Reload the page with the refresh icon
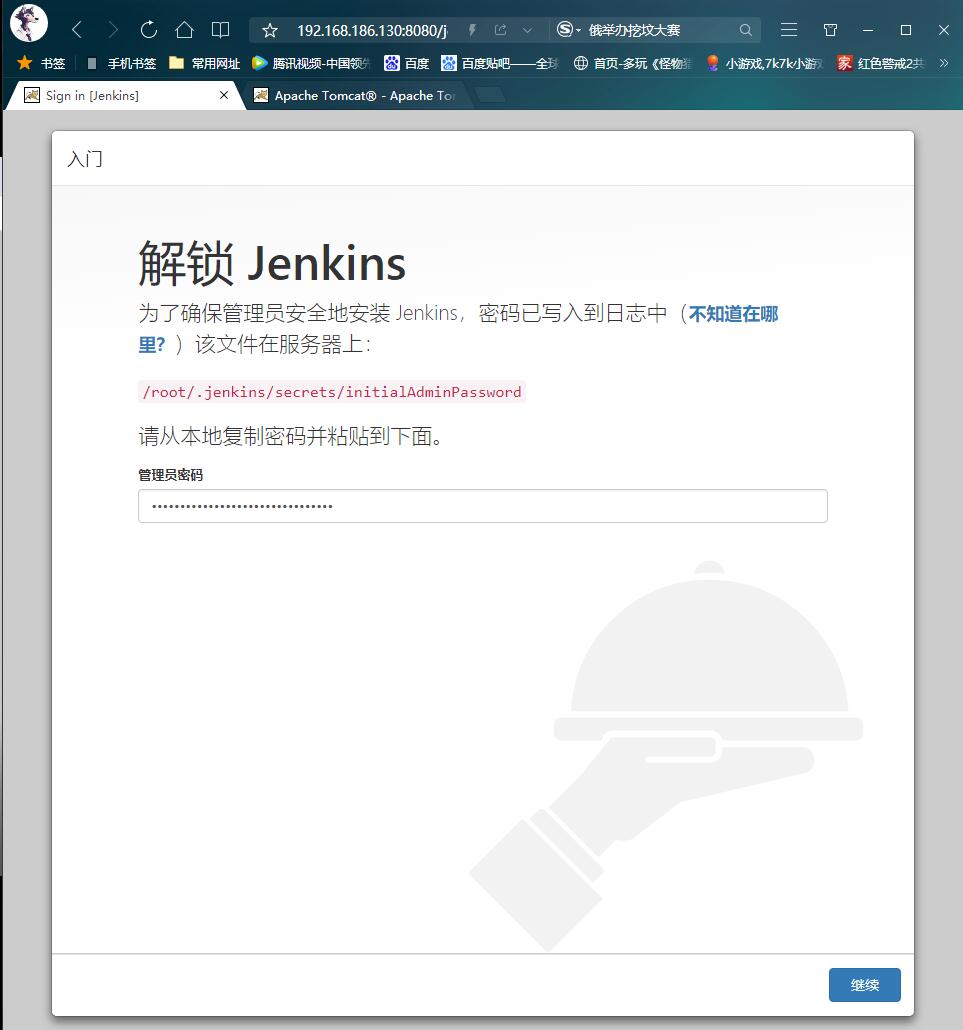This screenshot has height=1030, width=963. click(x=149, y=30)
